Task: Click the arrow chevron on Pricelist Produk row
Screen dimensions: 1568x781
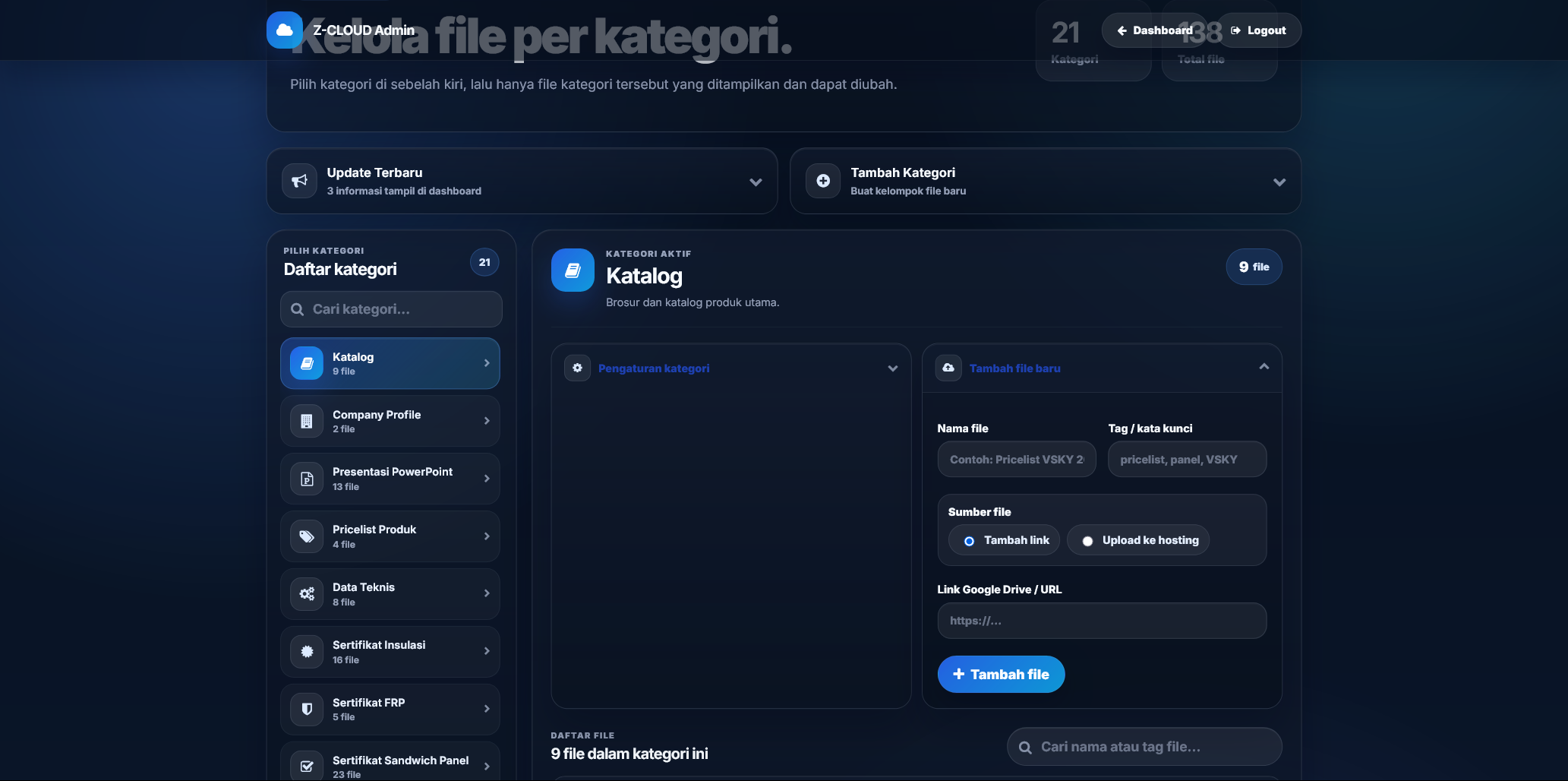Action: (x=487, y=536)
